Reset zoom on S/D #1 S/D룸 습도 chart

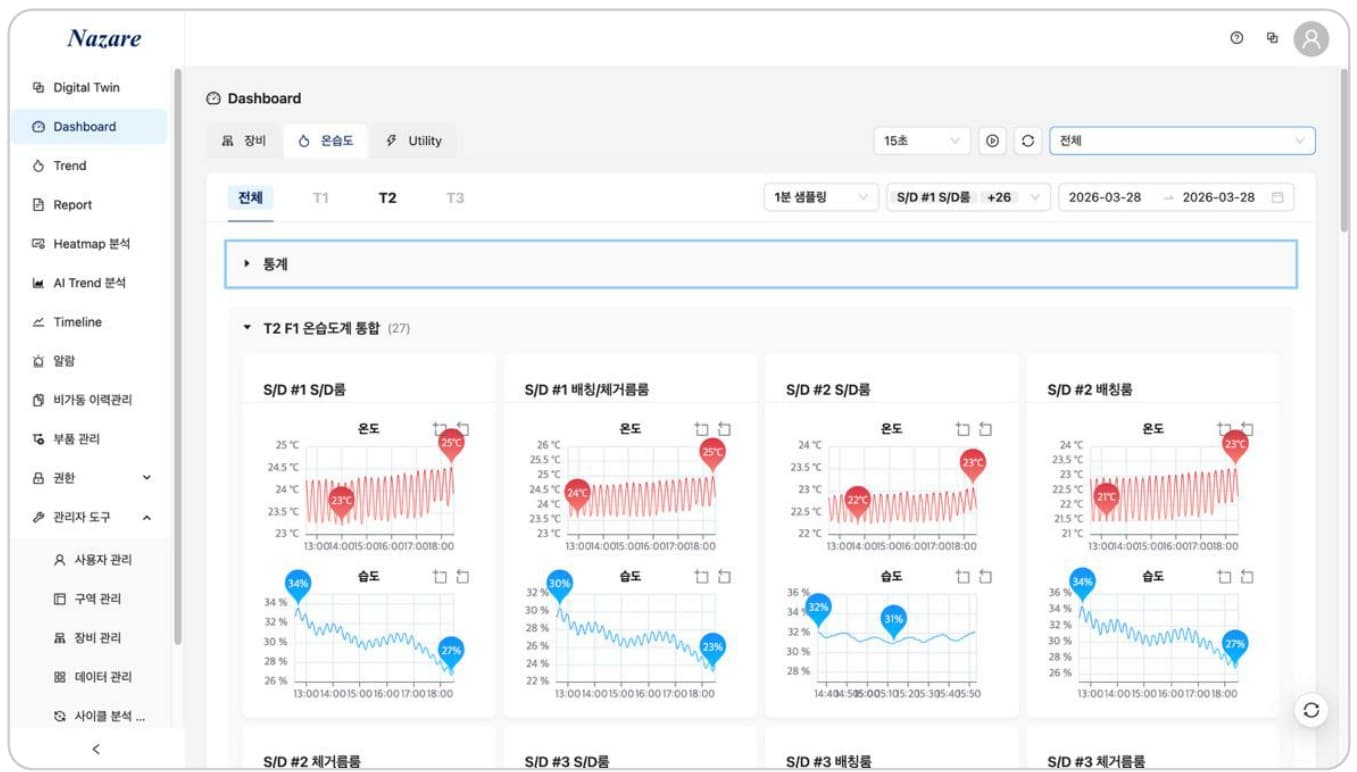pyautogui.click(x=462, y=576)
